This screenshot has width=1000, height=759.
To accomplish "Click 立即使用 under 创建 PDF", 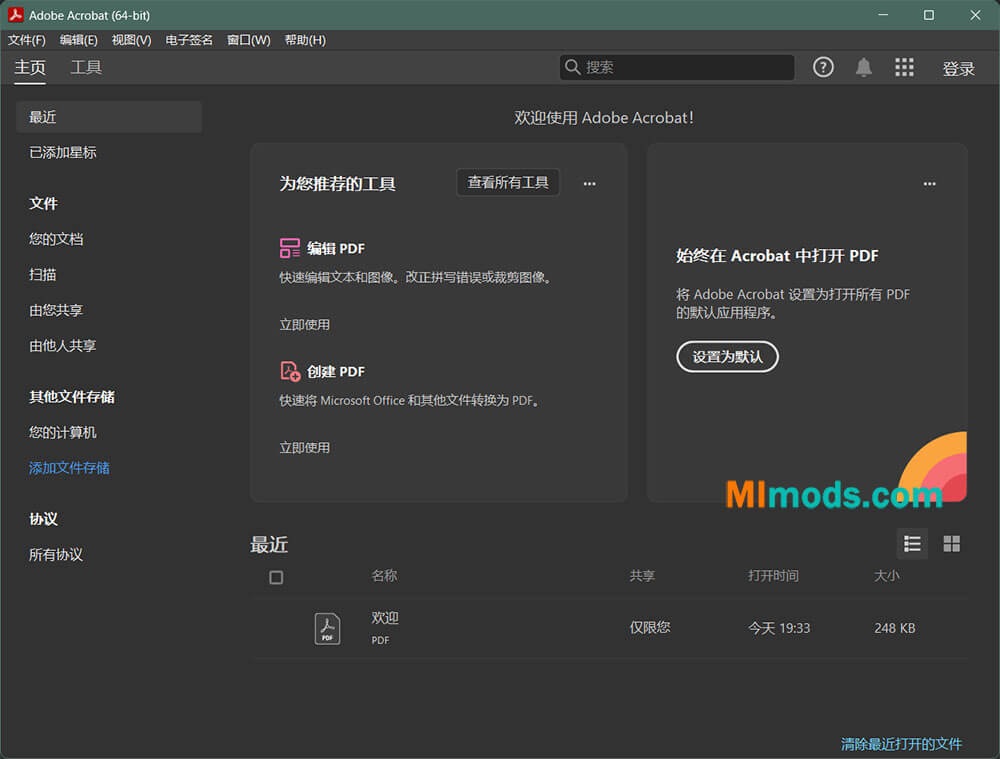I will (304, 448).
